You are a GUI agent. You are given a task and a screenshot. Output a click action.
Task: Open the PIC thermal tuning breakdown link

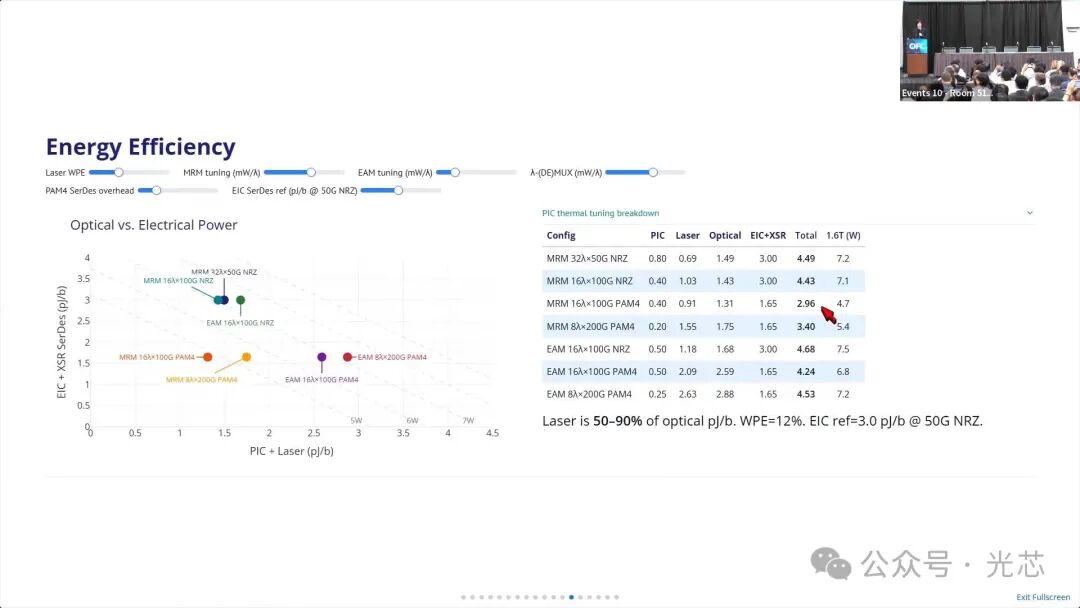click(601, 213)
